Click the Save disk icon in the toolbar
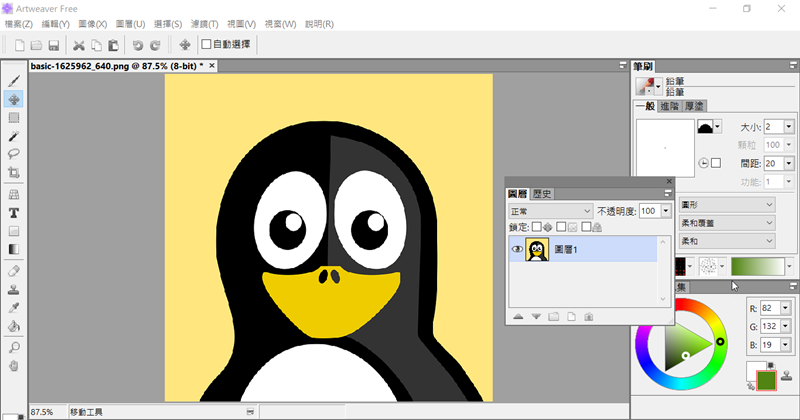Viewport: 800px width, 420px height. click(53, 45)
